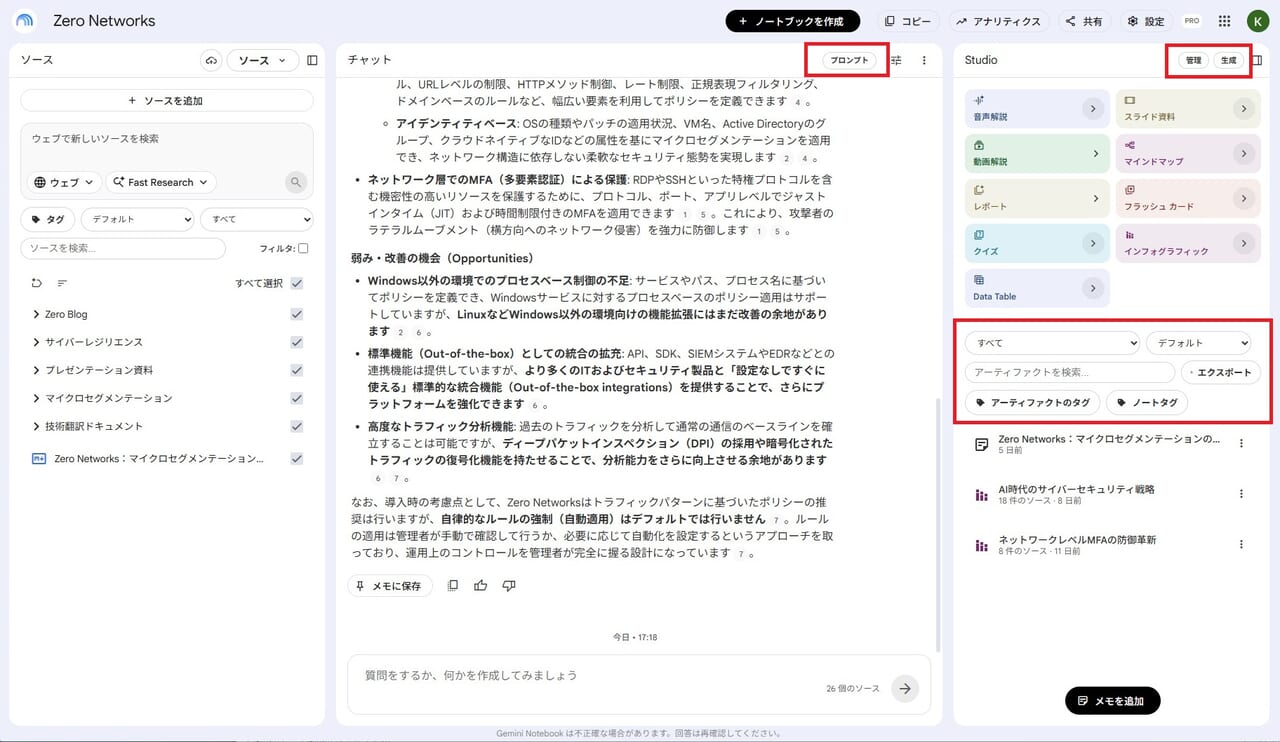This screenshot has height=742, width=1280.
Task: Send the chat message arrow
Action: [905, 688]
